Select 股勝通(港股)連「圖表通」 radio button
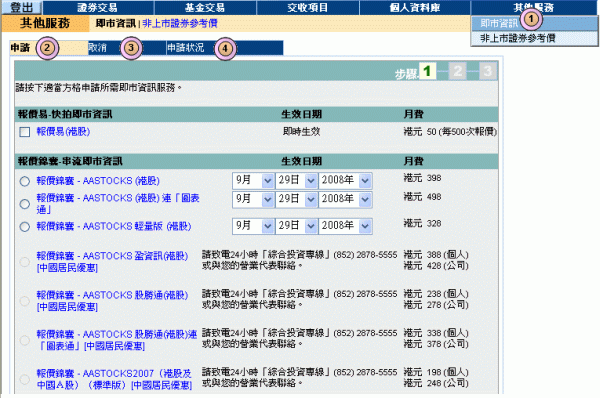 click(x=25, y=340)
